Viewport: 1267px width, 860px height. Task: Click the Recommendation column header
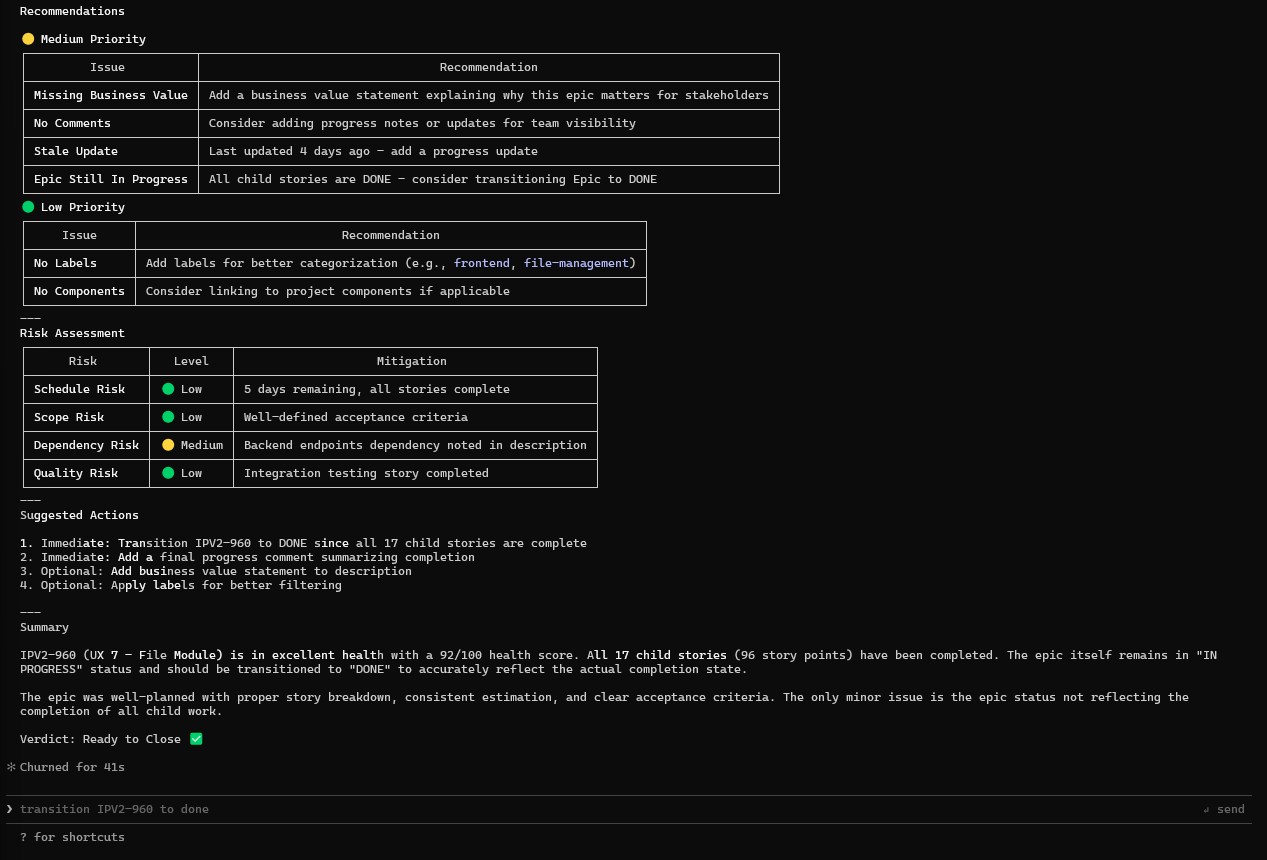click(488, 66)
